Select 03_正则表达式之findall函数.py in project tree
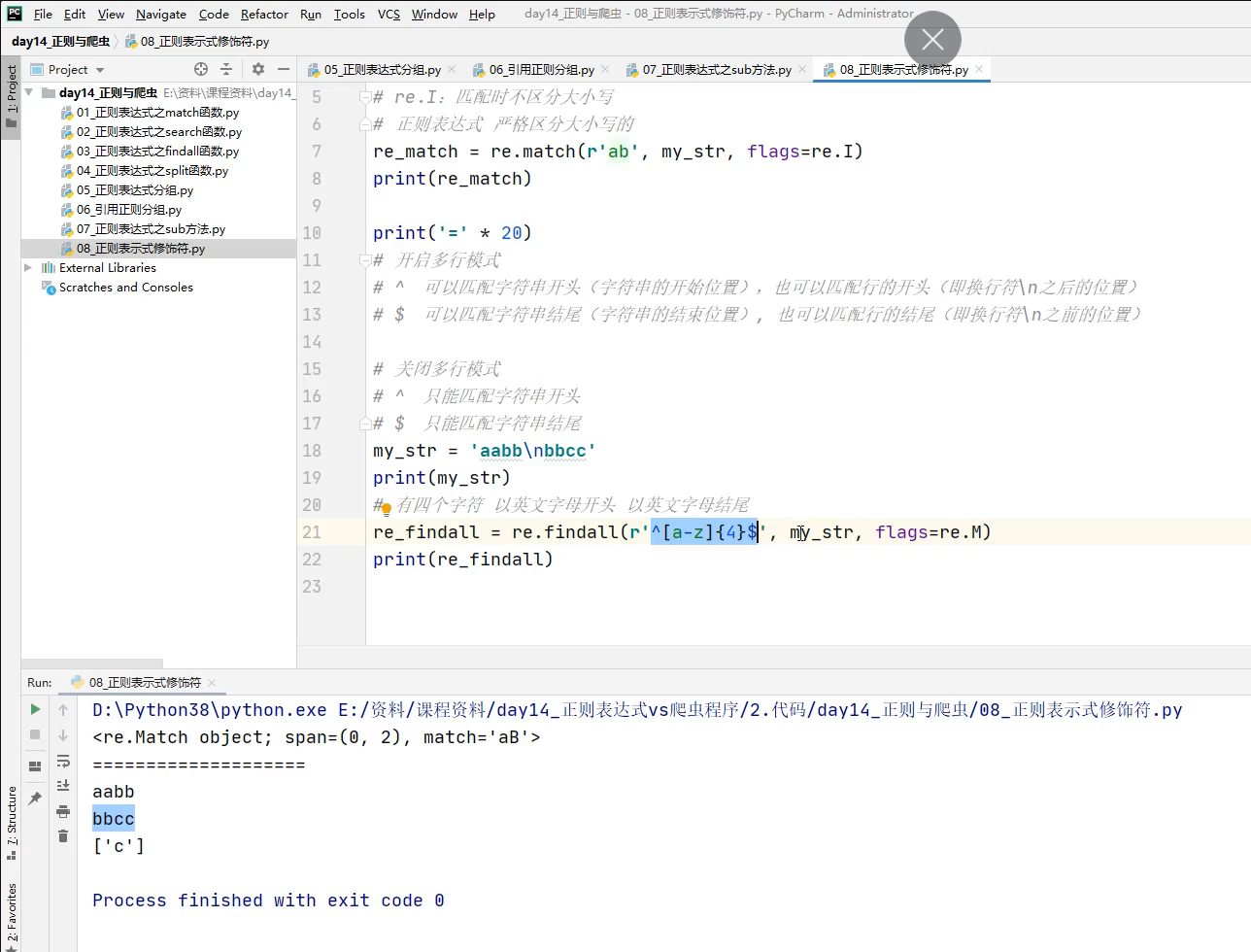Viewport: 1251px width, 952px height. [x=157, y=151]
